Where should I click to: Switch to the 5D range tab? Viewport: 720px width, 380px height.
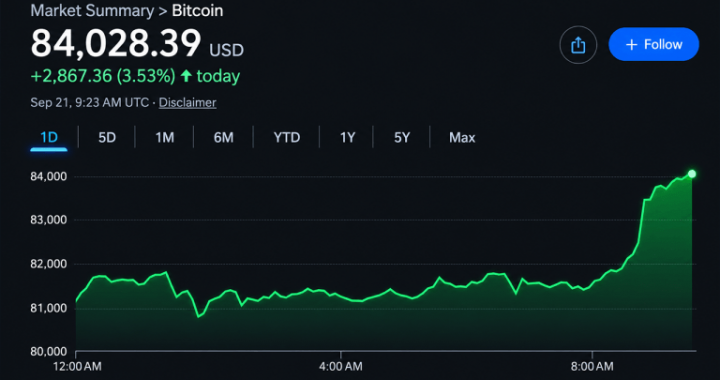tap(107, 138)
